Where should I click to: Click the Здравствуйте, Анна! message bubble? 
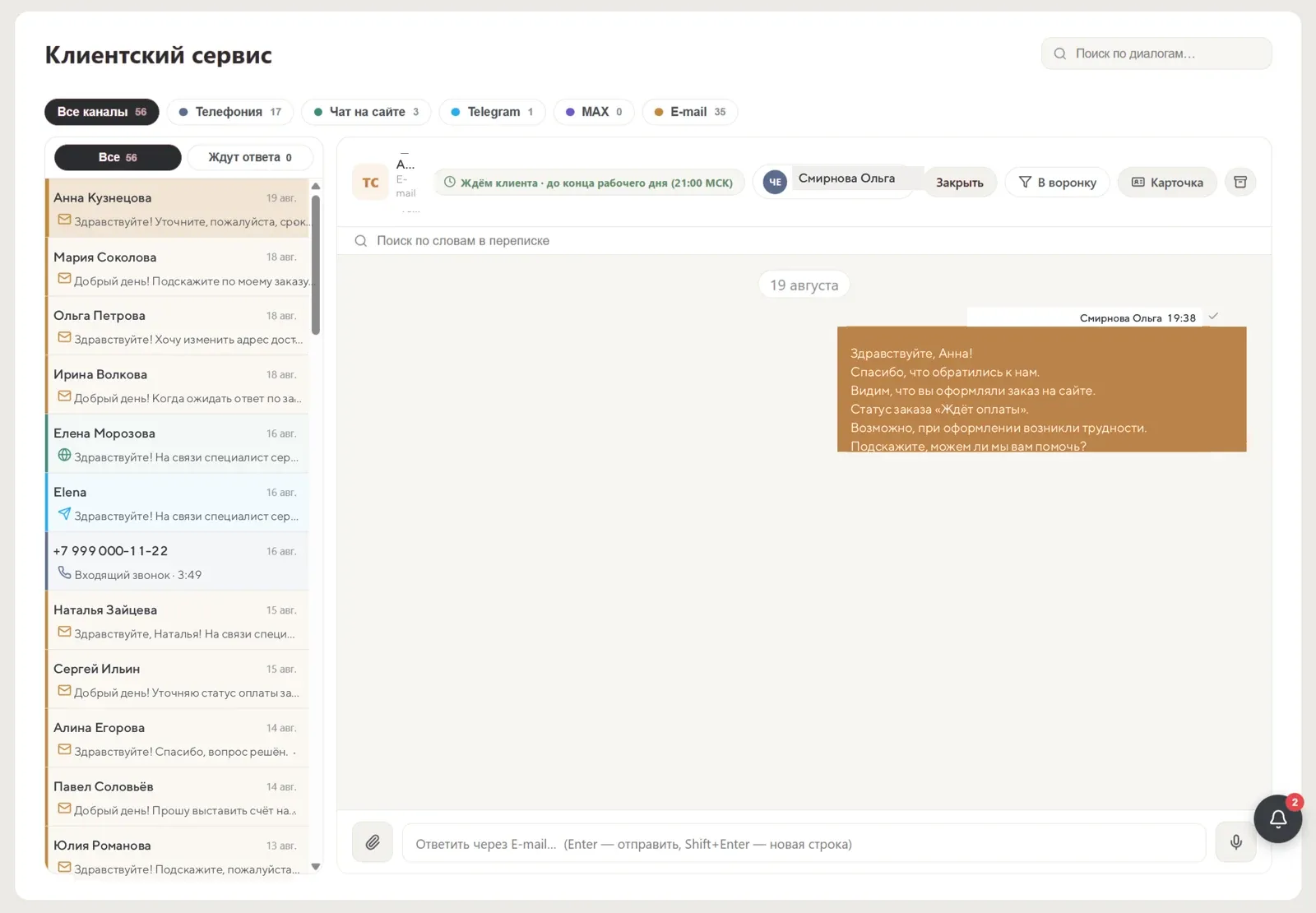(1041, 389)
